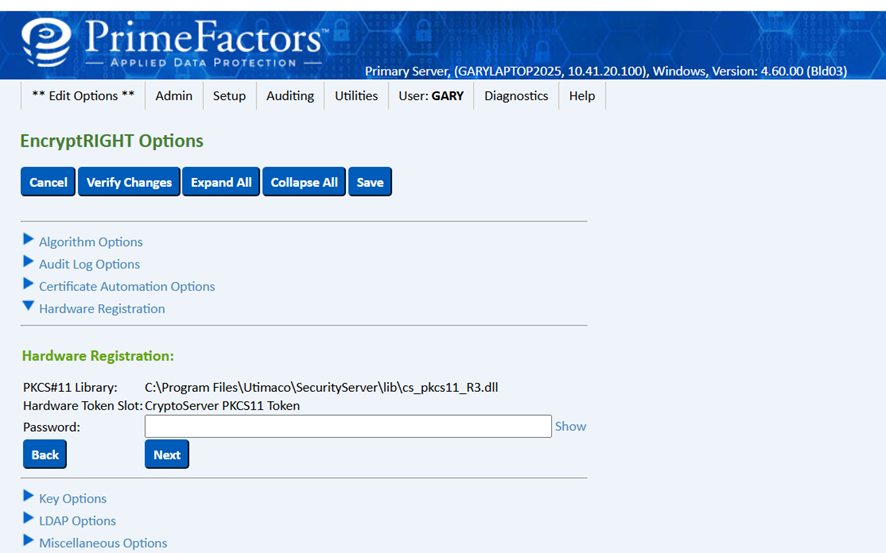886x553 pixels.
Task: Open the User: GARY menu
Action: pyautogui.click(x=431, y=96)
